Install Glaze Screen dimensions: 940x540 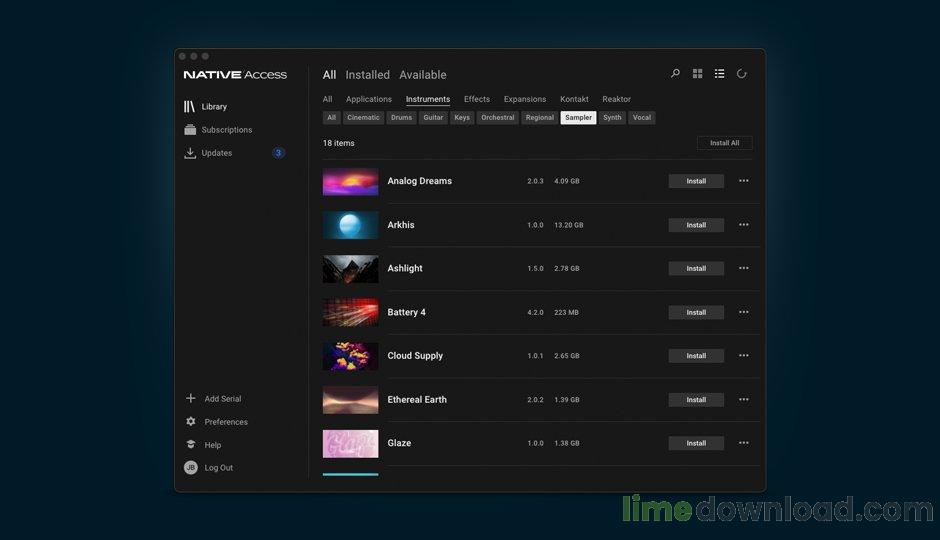click(x=696, y=444)
